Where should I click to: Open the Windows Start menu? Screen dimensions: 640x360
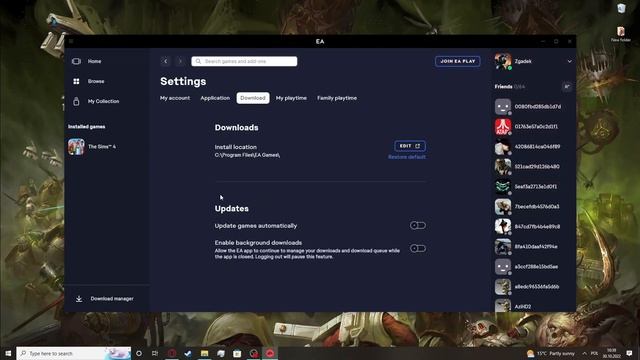click(8, 353)
